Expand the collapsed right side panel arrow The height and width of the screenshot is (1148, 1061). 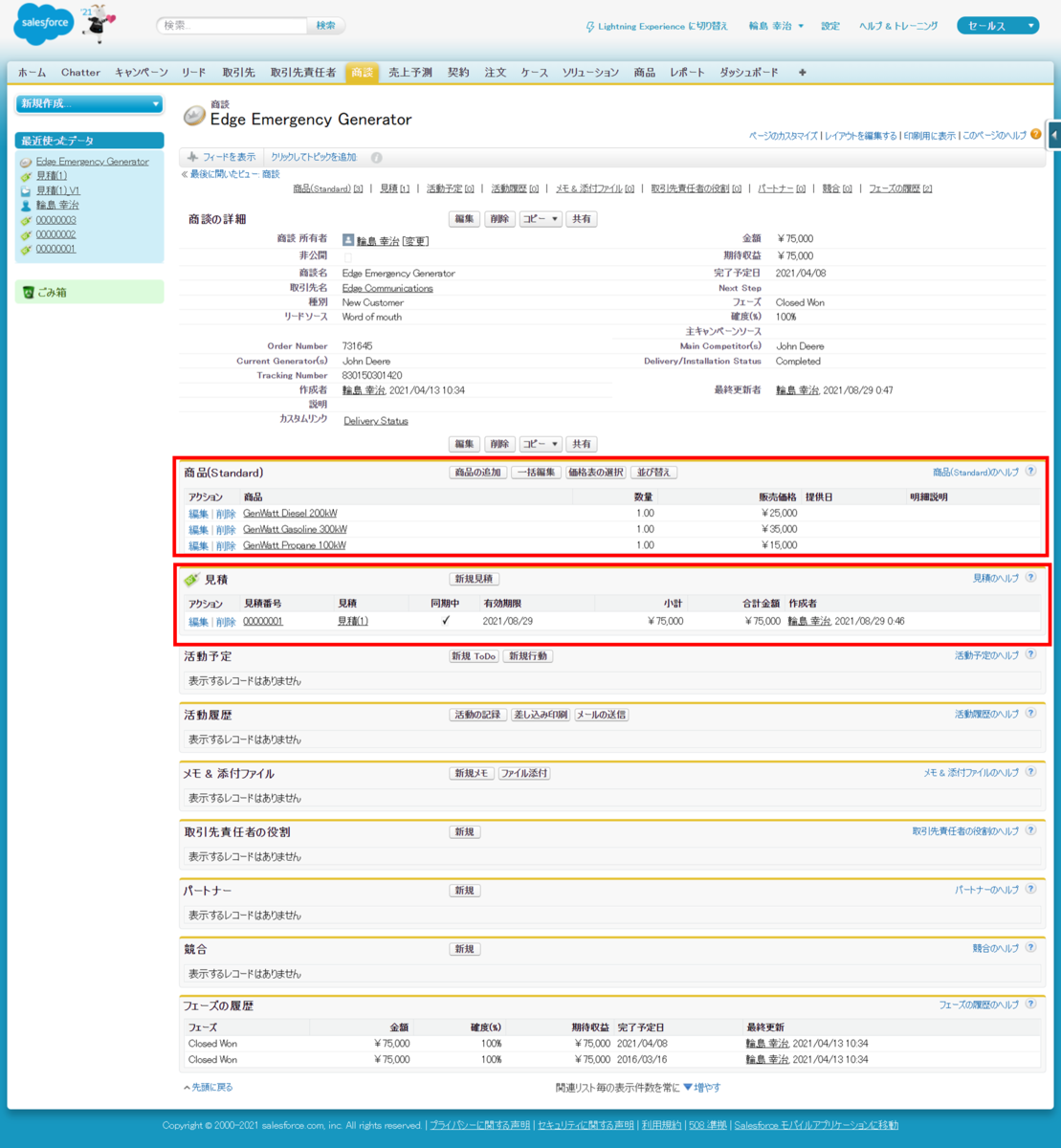(1054, 135)
